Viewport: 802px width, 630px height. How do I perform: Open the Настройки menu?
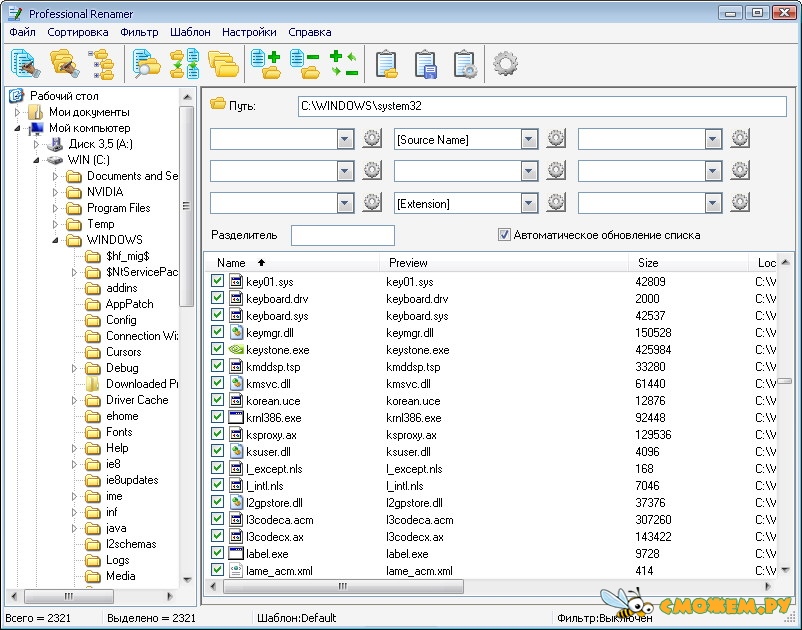(x=249, y=32)
